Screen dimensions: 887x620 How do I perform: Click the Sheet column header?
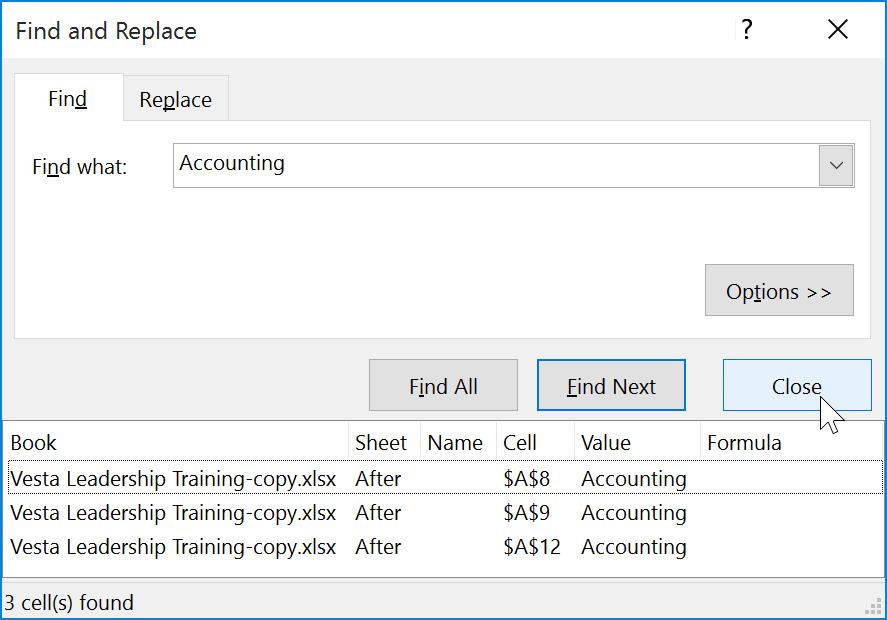(379, 442)
